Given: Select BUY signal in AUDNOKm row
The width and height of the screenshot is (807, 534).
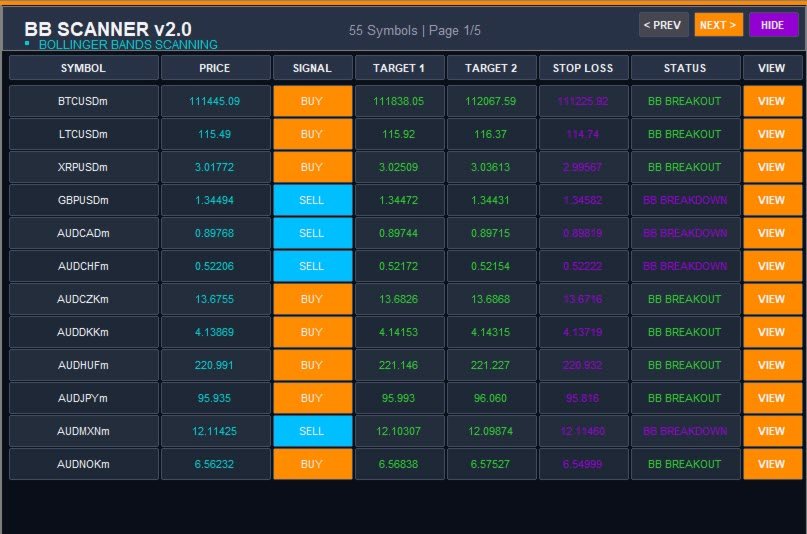Looking at the screenshot, I should point(313,464).
